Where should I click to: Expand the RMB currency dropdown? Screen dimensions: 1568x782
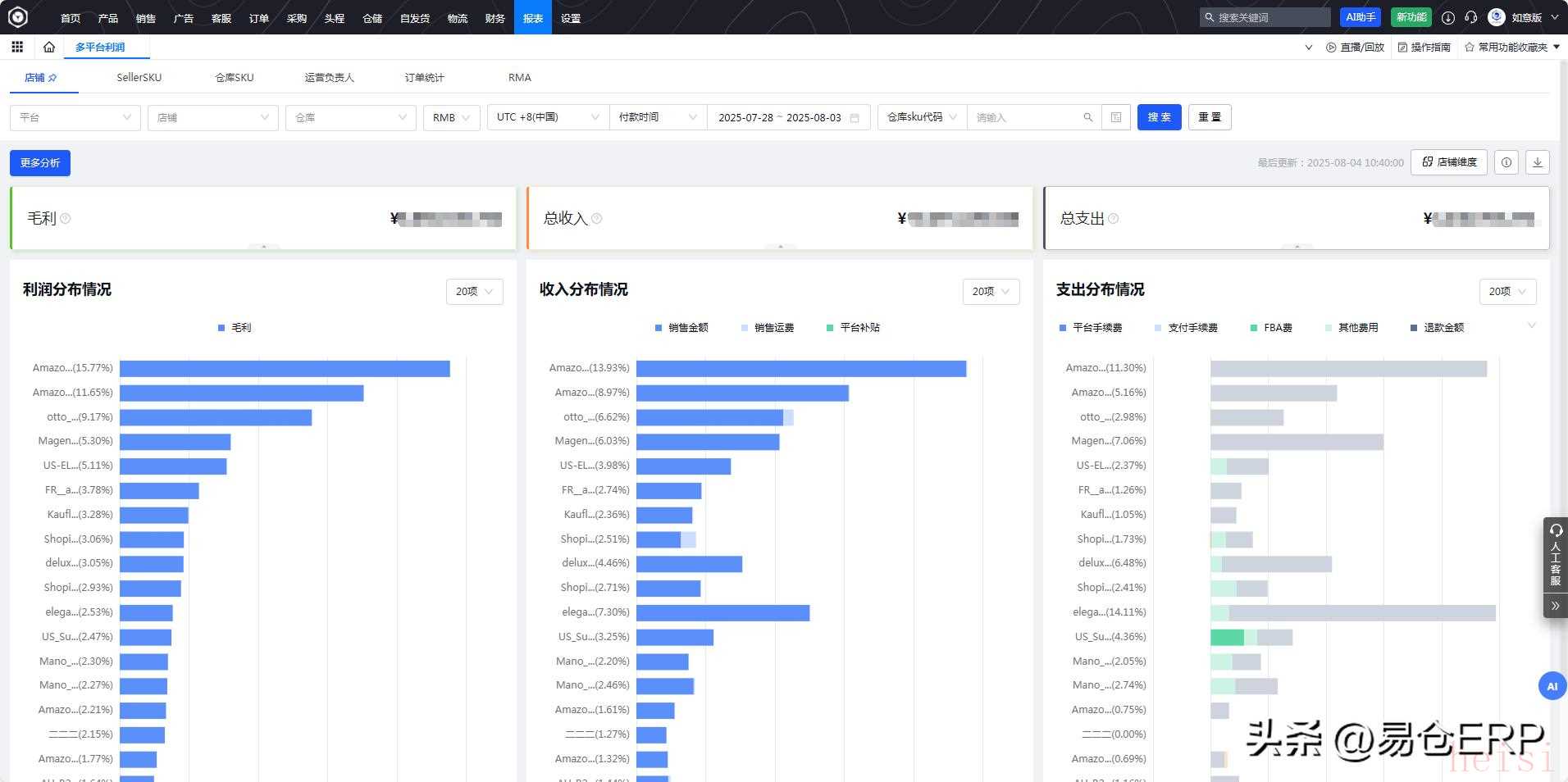pyautogui.click(x=451, y=117)
